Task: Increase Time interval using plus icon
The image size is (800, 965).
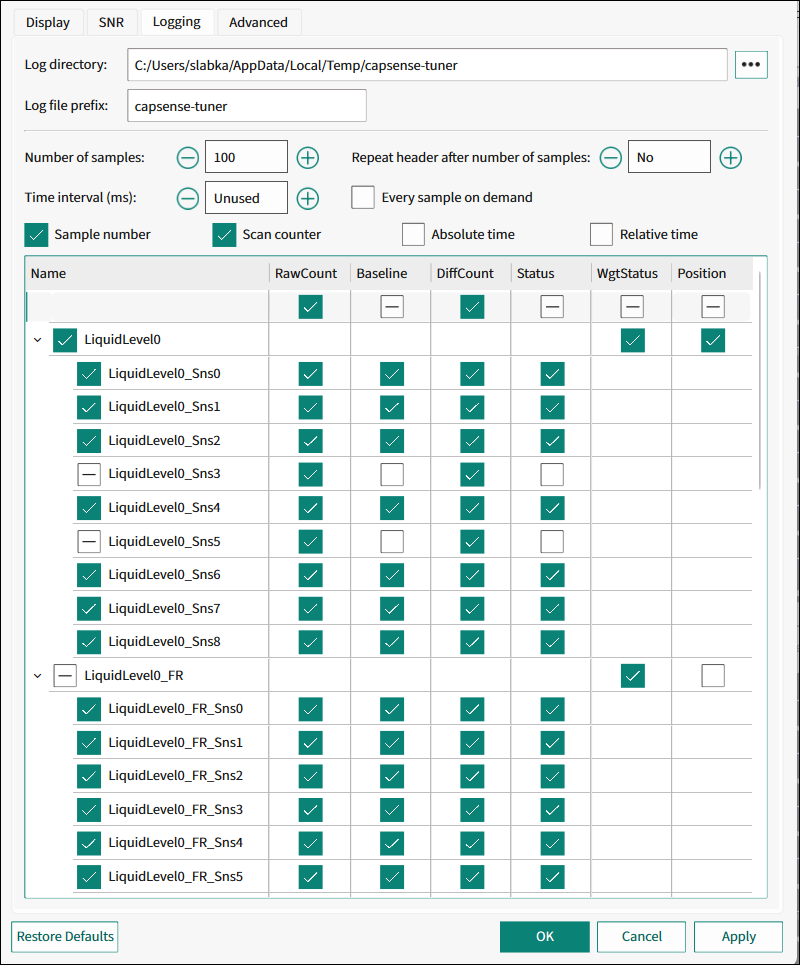Action: click(308, 198)
